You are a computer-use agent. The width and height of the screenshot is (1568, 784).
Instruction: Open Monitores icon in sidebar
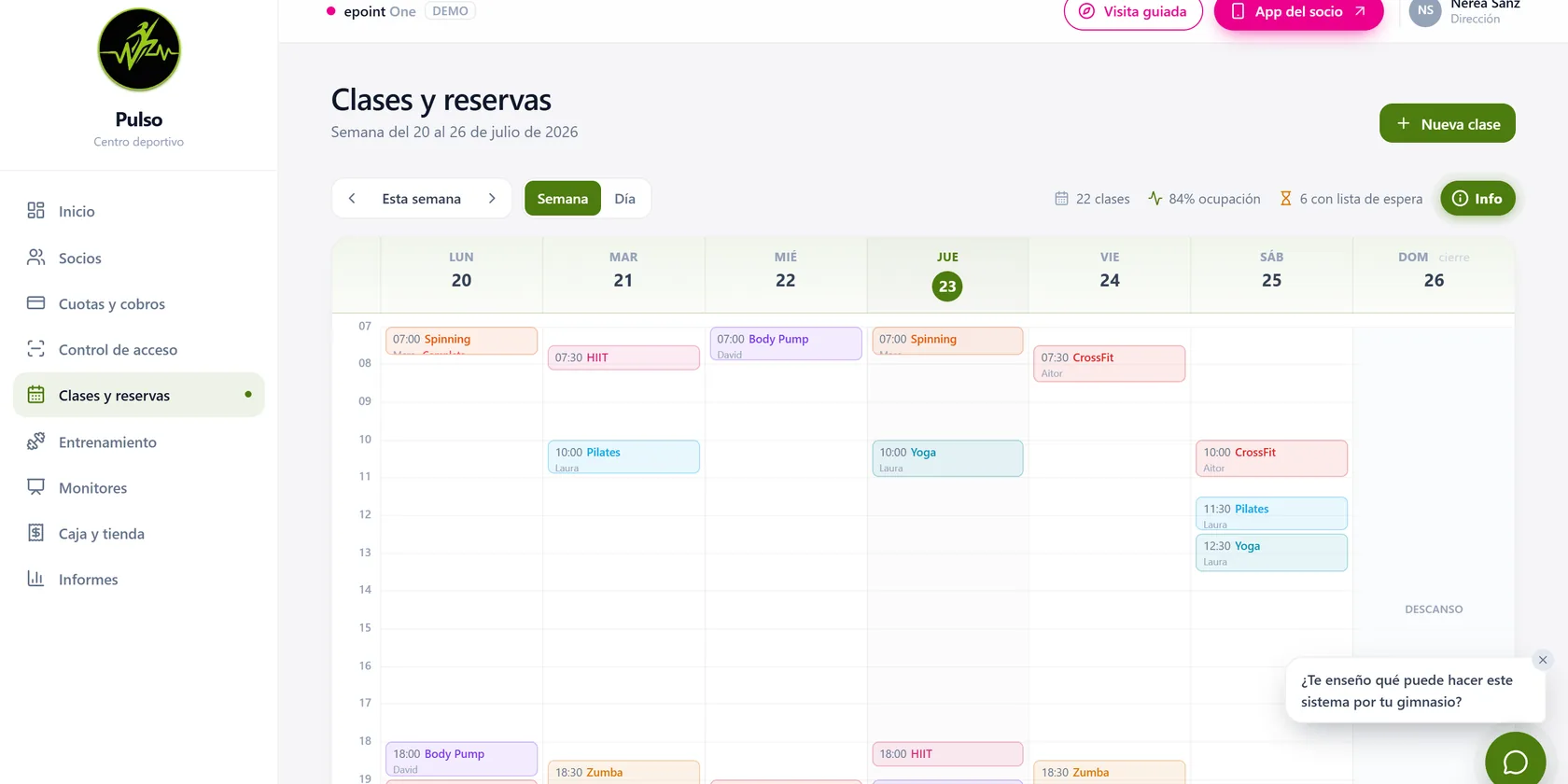(x=35, y=487)
